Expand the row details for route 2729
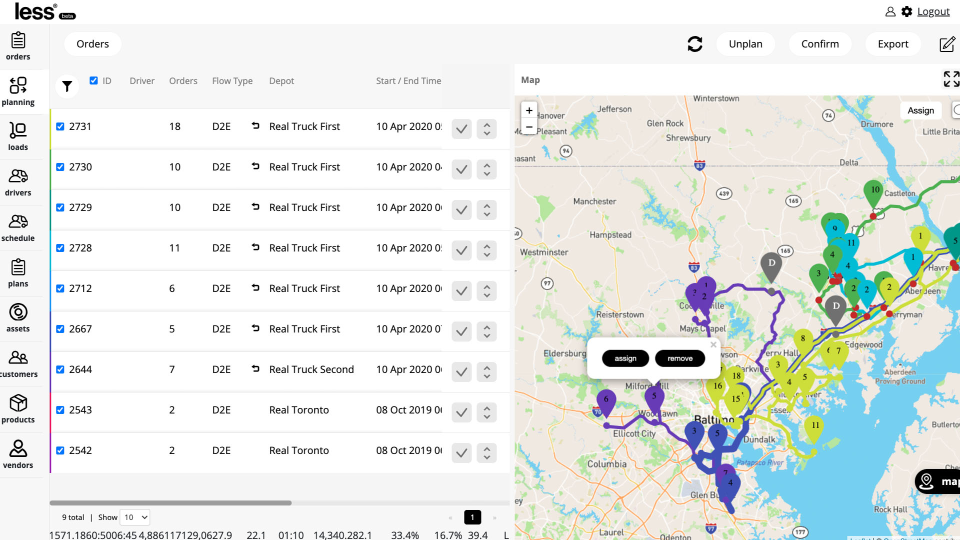The image size is (960, 540). (x=487, y=210)
